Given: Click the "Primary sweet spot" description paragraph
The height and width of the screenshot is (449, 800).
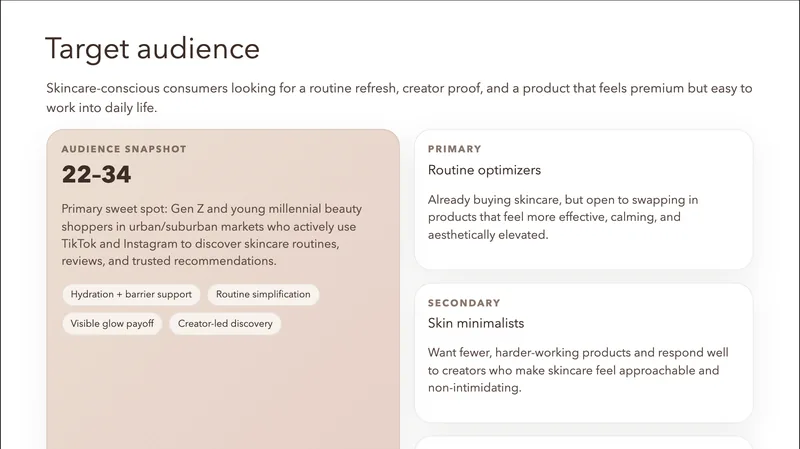Looking at the screenshot, I should [211, 235].
